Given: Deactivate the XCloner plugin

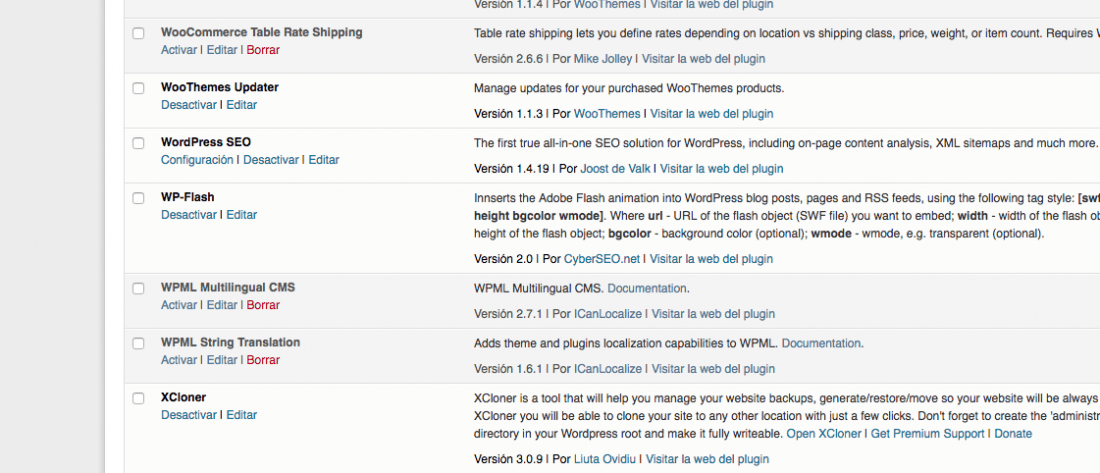Looking at the screenshot, I should (189, 415).
